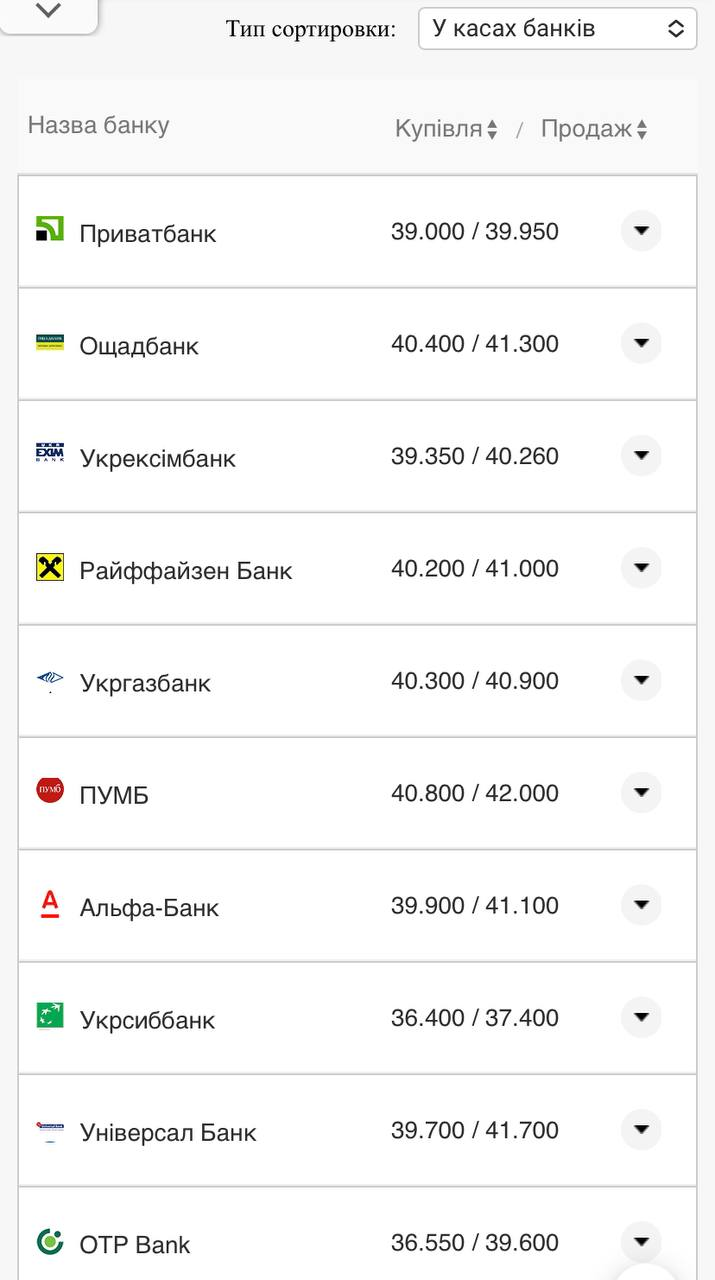The height and width of the screenshot is (1280, 715).
Task: Open the Укргазбанк bank name link
Action: (145, 683)
